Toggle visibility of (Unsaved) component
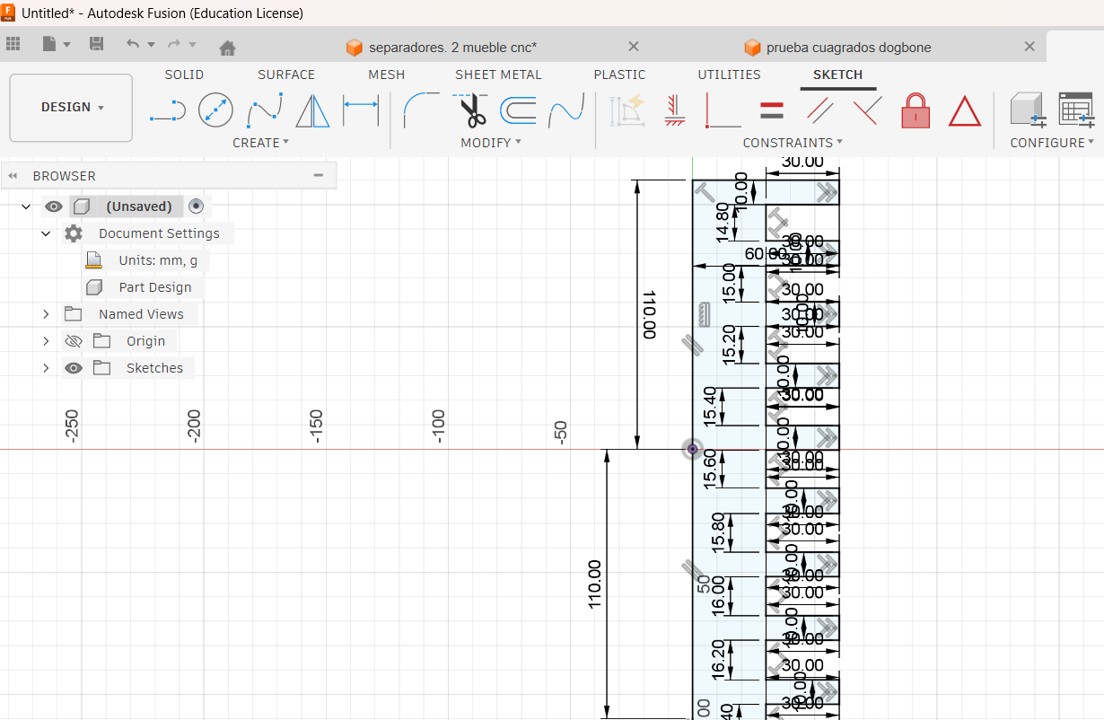 [54, 206]
